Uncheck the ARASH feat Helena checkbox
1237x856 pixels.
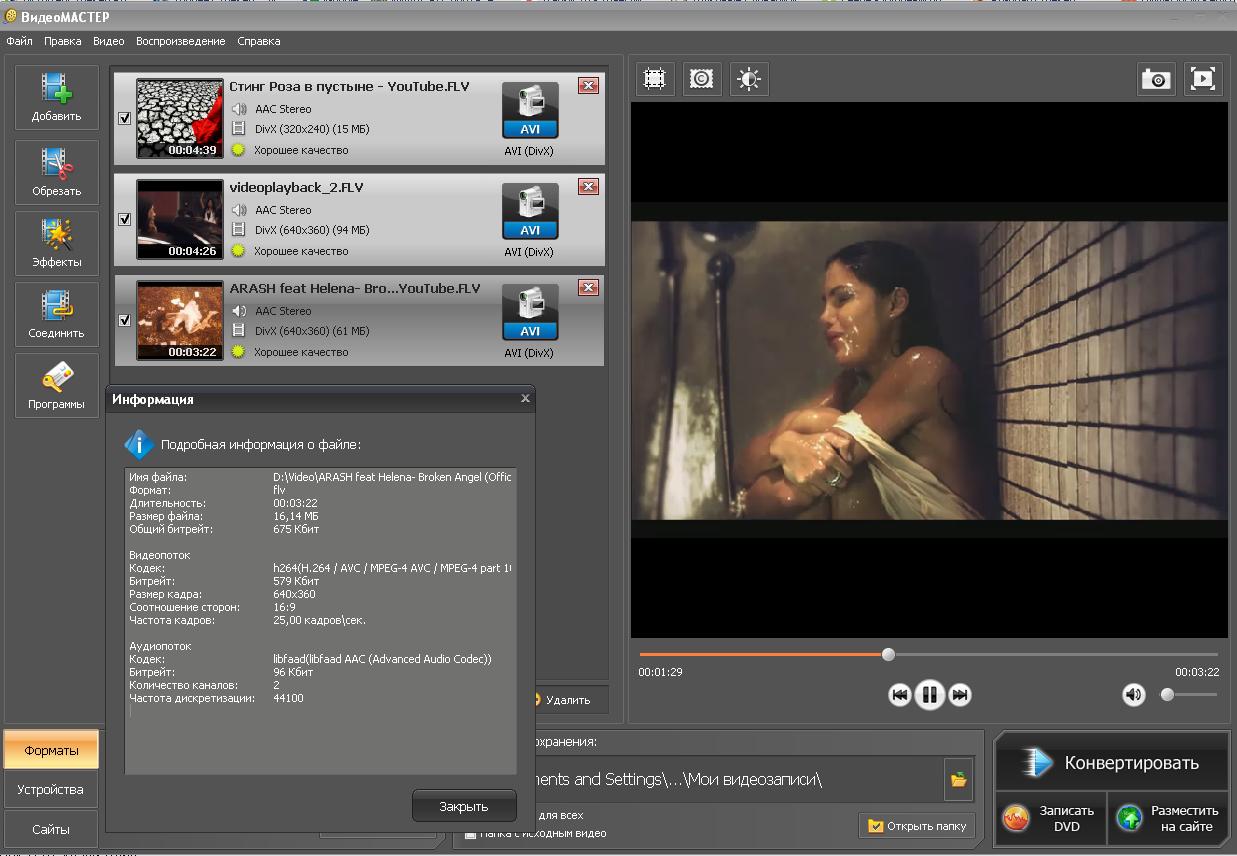tap(125, 320)
